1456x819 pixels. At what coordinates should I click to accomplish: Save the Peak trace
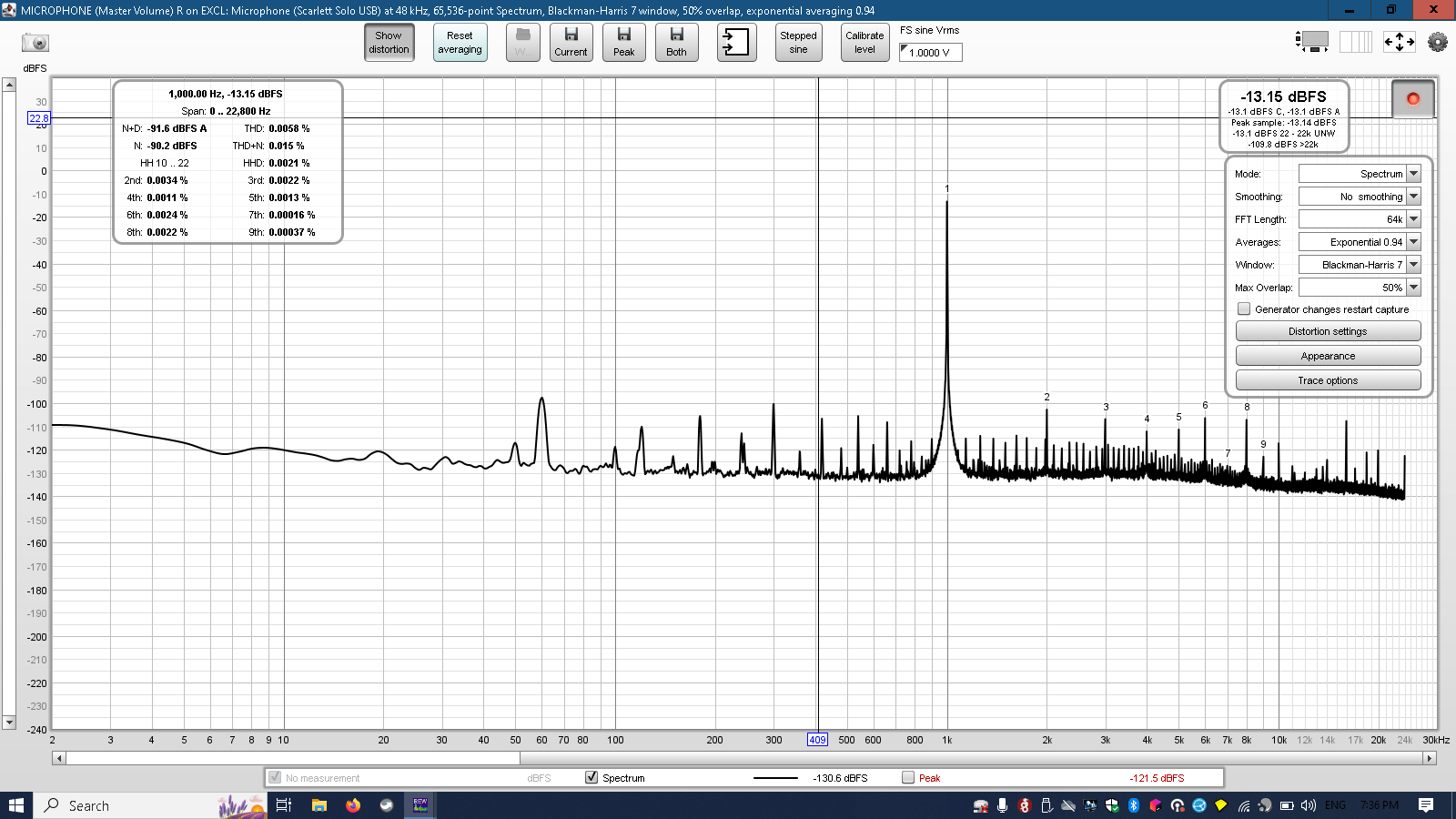point(623,42)
